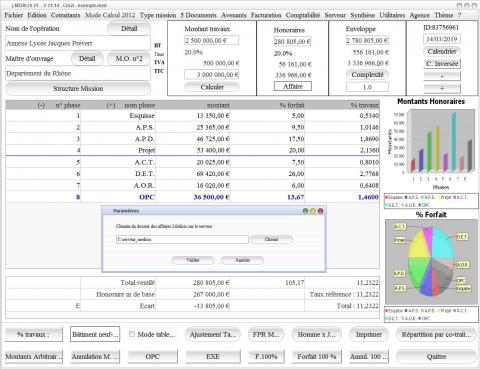The image size is (480, 369).
Task: Click the complexity value 1.0 field
Action: pos(367,87)
